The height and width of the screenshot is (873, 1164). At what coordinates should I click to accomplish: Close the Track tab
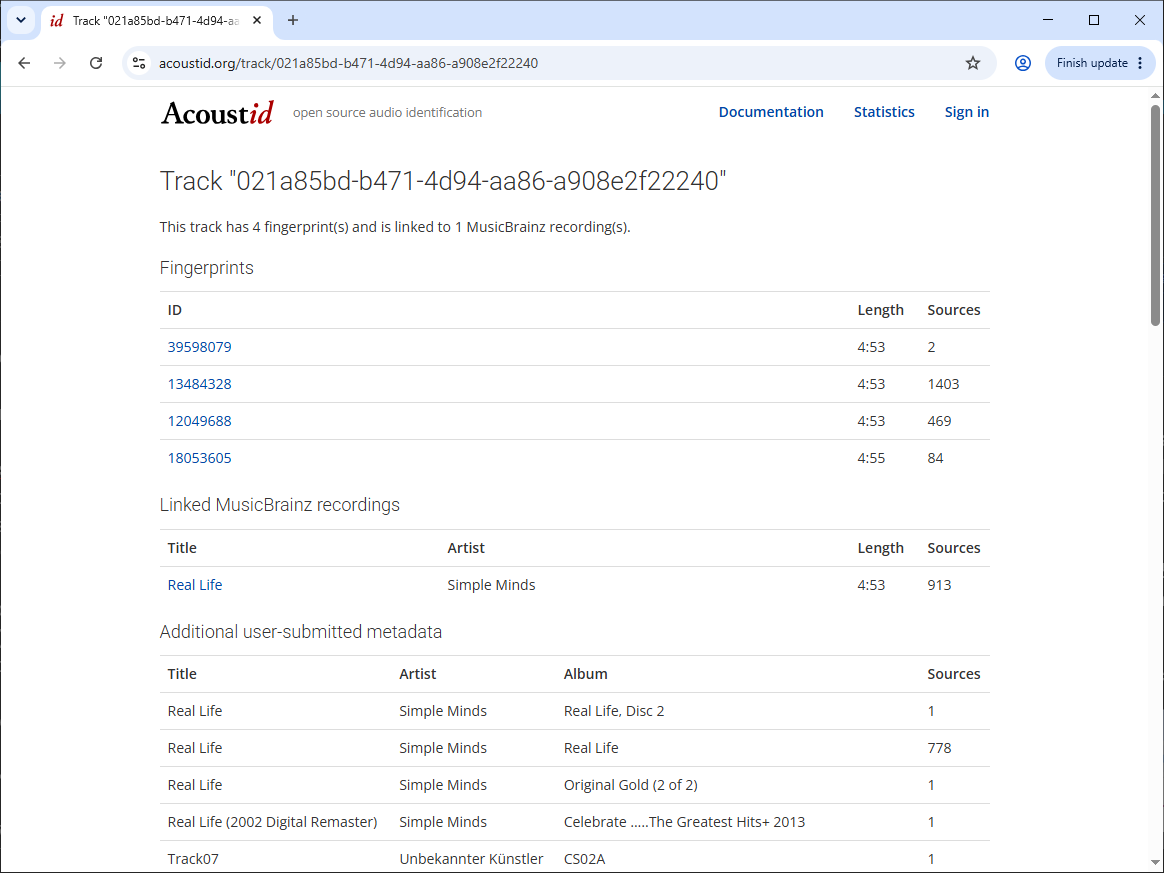click(x=257, y=21)
